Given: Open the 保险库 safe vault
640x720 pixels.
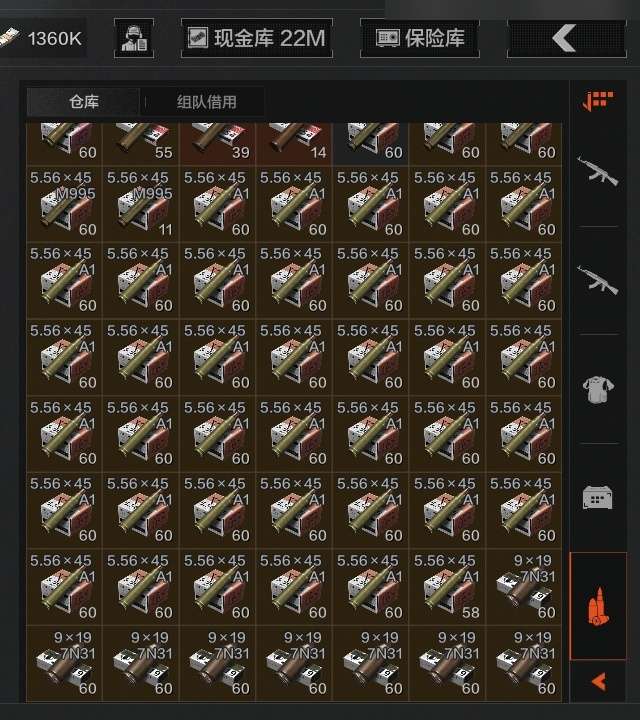Looking at the screenshot, I should tap(420, 38).
